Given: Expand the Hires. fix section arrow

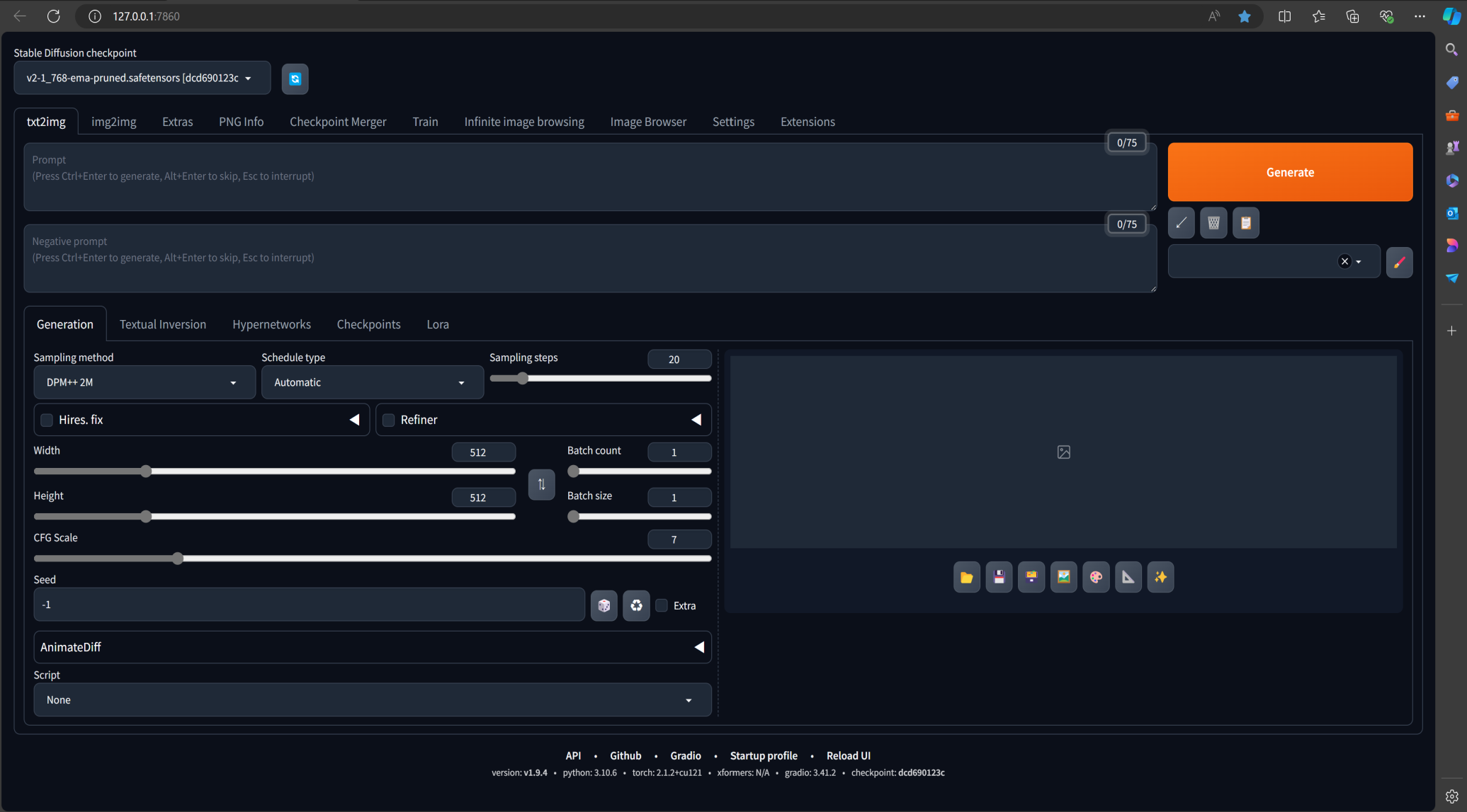Looking at the screenshot, I should [354, 420].
